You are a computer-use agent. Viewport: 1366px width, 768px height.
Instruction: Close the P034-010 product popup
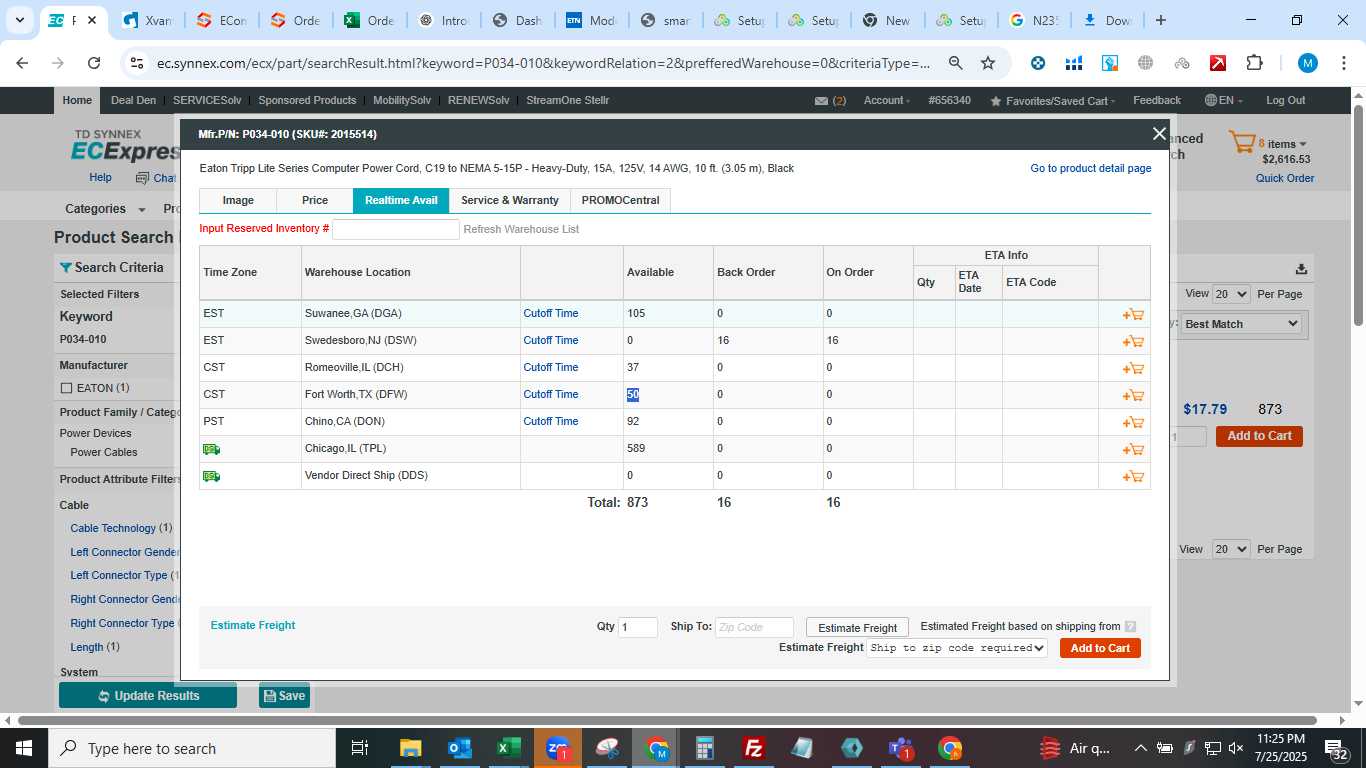click(x=1159, y=134)
